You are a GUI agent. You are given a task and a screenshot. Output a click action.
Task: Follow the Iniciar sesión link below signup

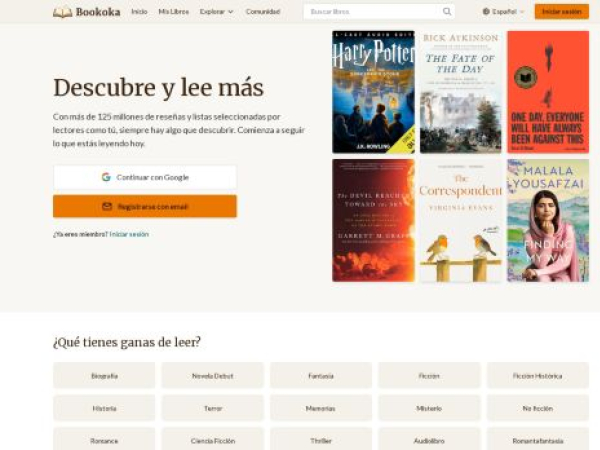click(x=129, y=234)
